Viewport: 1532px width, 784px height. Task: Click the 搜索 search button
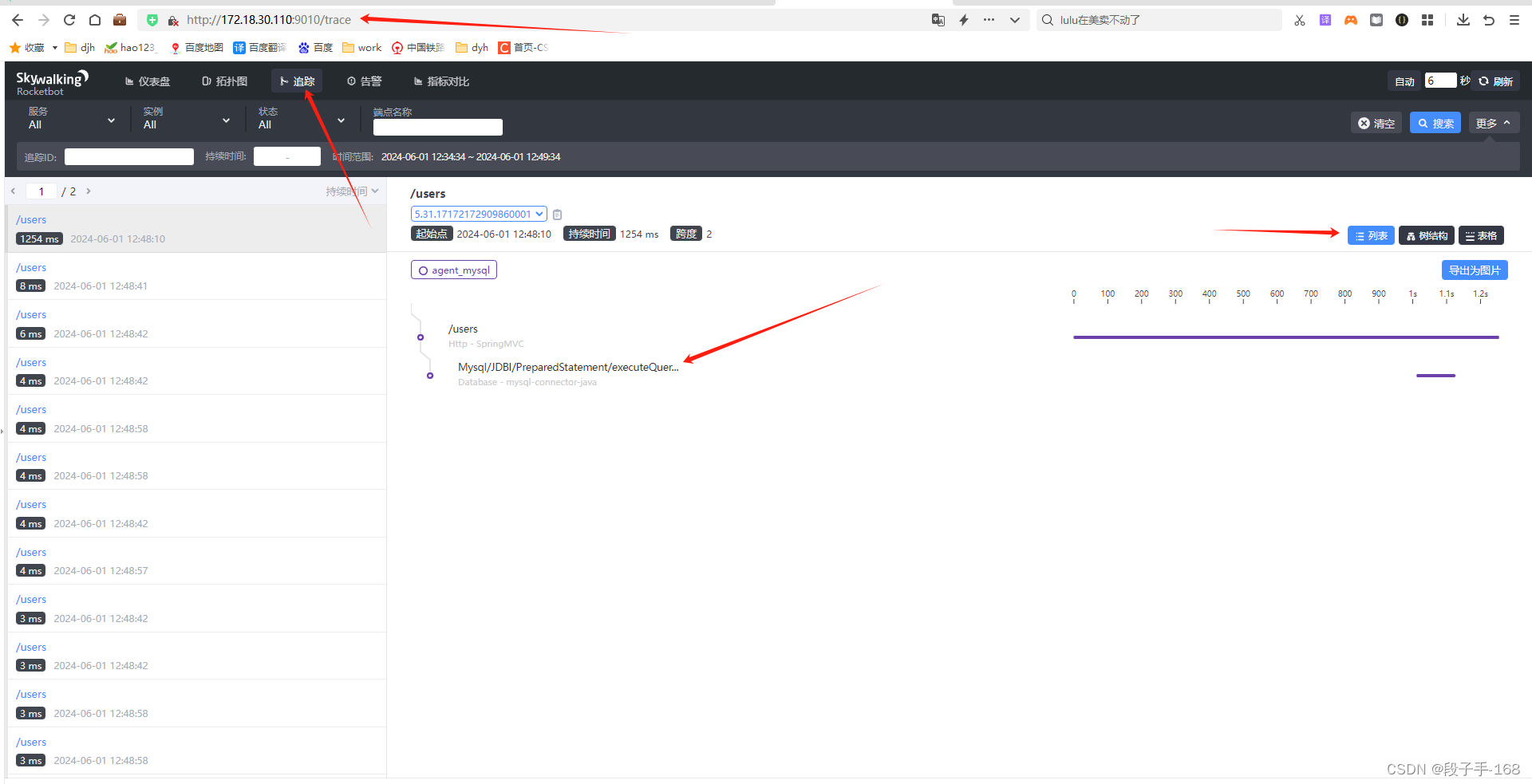1435,123
